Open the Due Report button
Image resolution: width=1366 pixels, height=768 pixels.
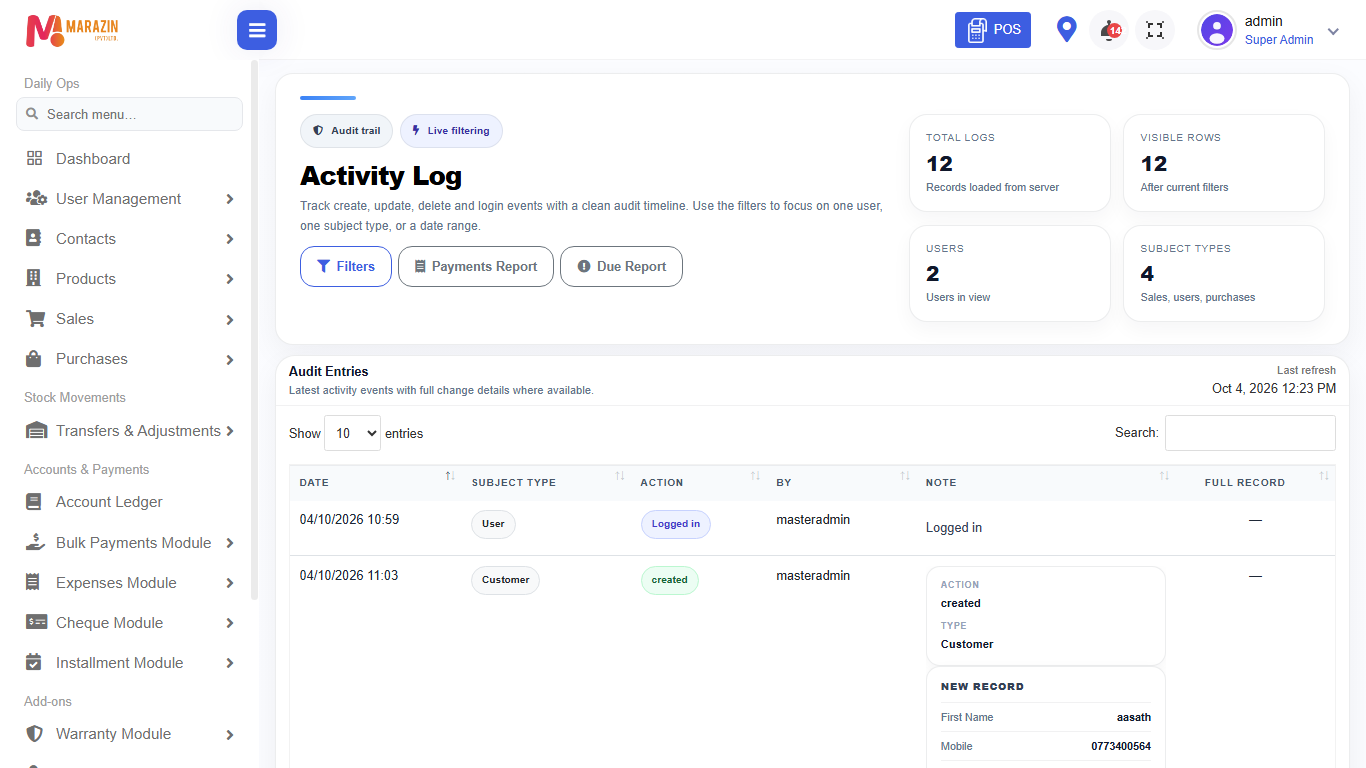coord(621,267)
